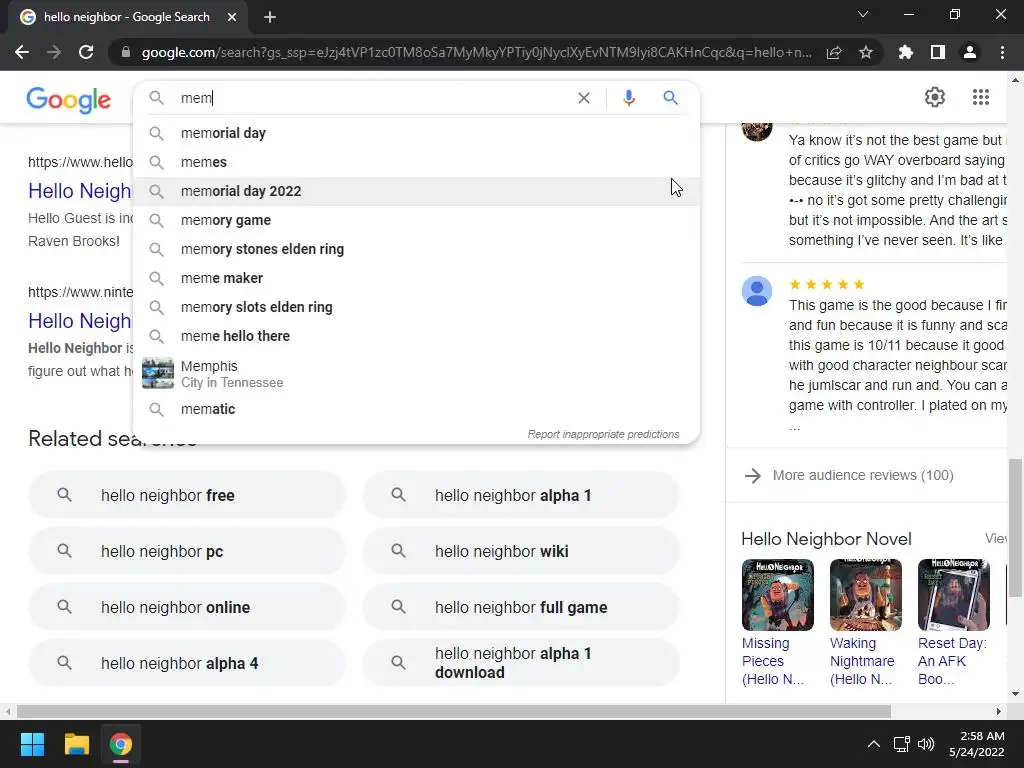Viewport: 1024px width, 768px height.
Task: Choose the 'meme hello there' suggestion
Action: click(416, 336)
